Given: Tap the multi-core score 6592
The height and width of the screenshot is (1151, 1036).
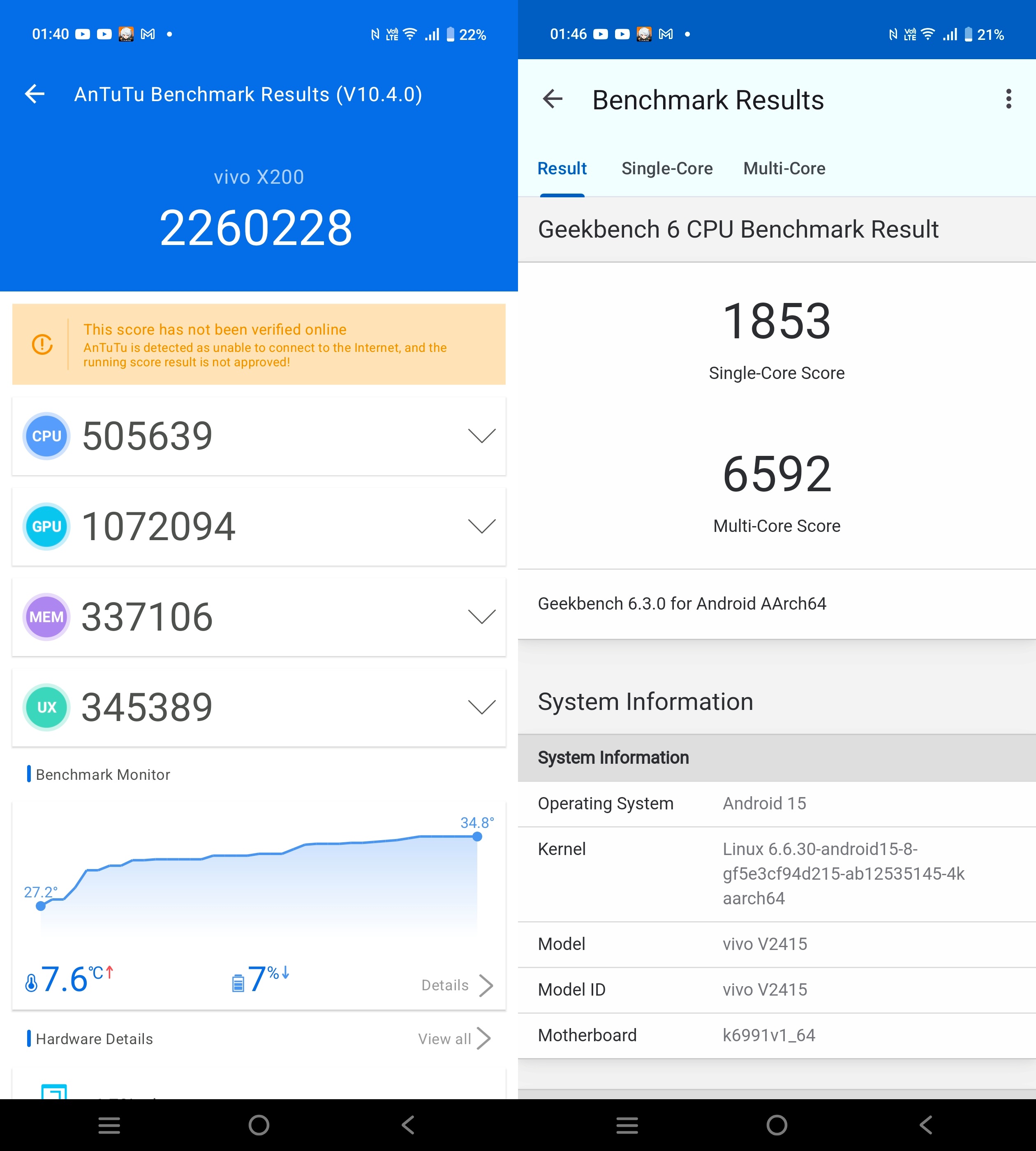Looking at the screenshot, I should point(777,474).
